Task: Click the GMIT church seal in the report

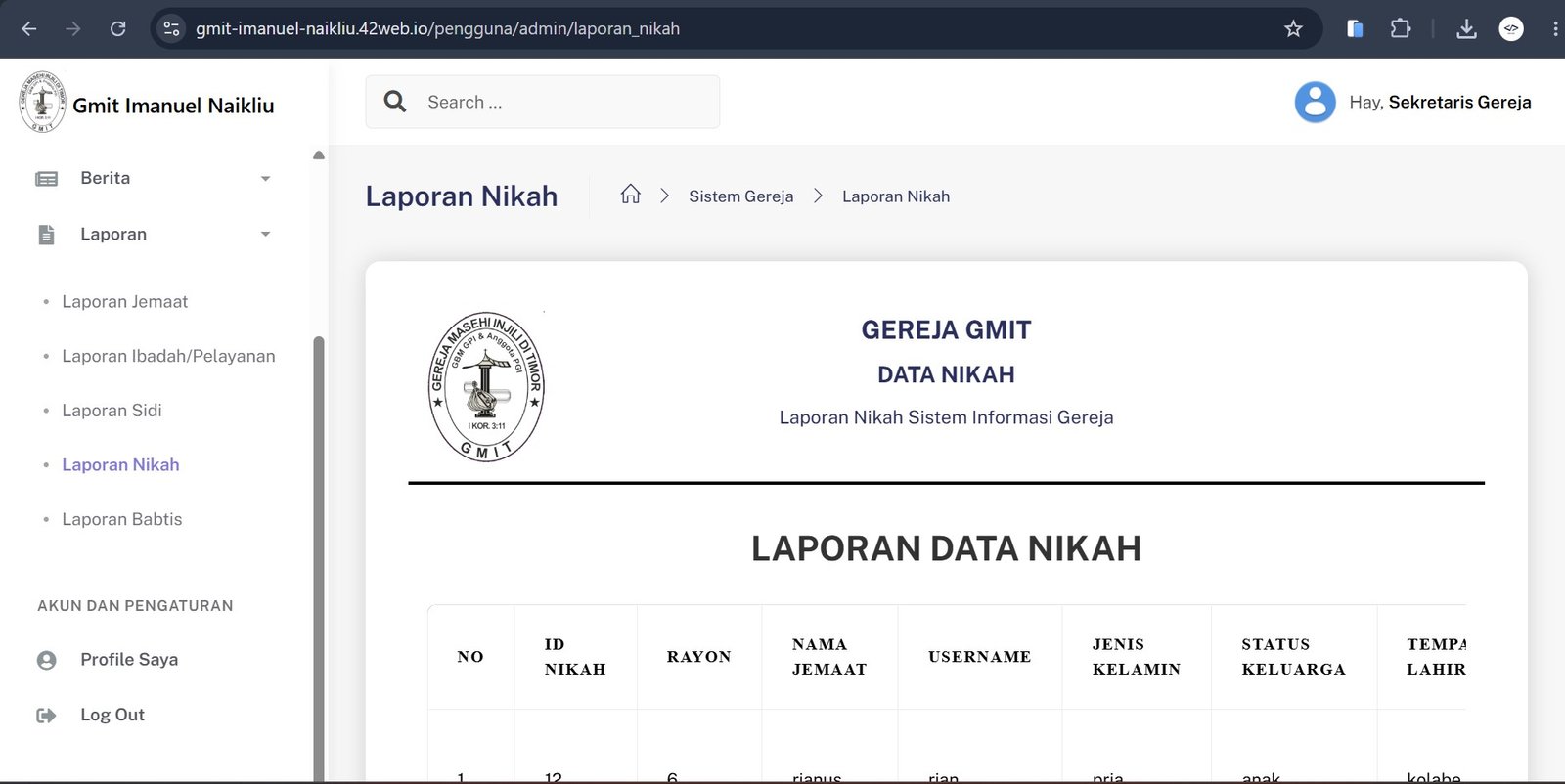Action: (486, 387)
